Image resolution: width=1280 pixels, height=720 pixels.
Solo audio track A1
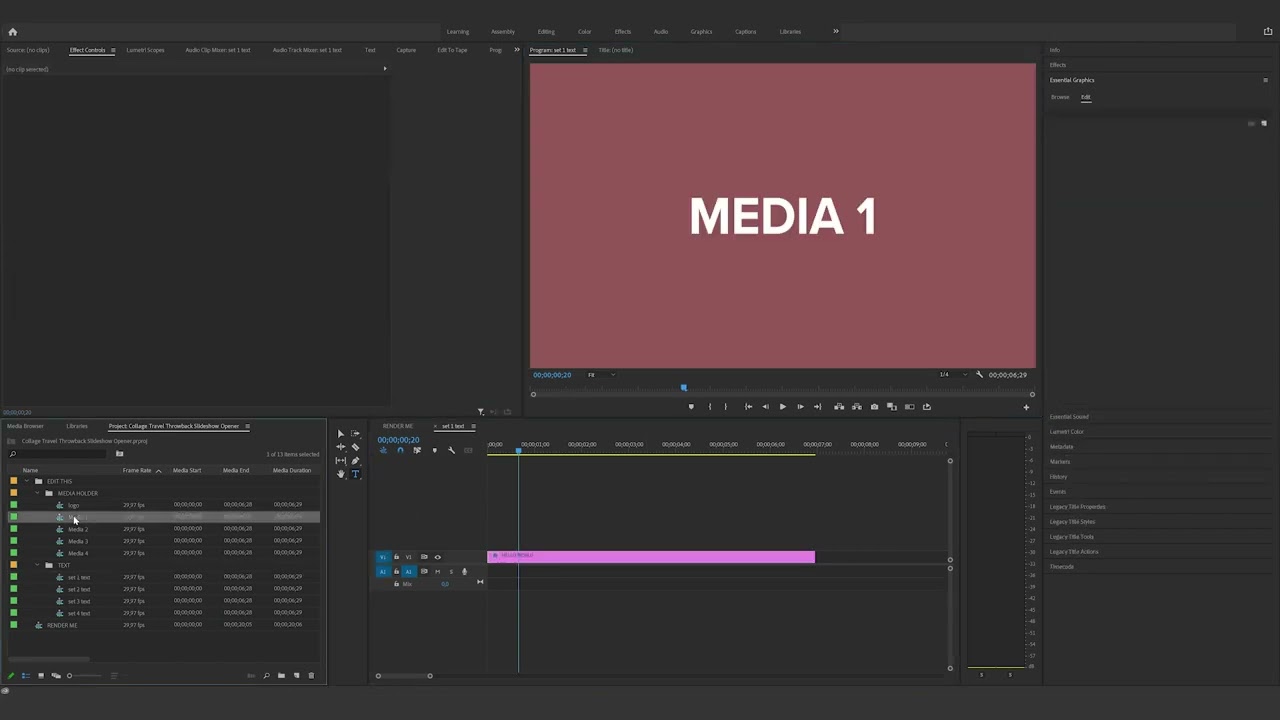(x=450, y=572)
